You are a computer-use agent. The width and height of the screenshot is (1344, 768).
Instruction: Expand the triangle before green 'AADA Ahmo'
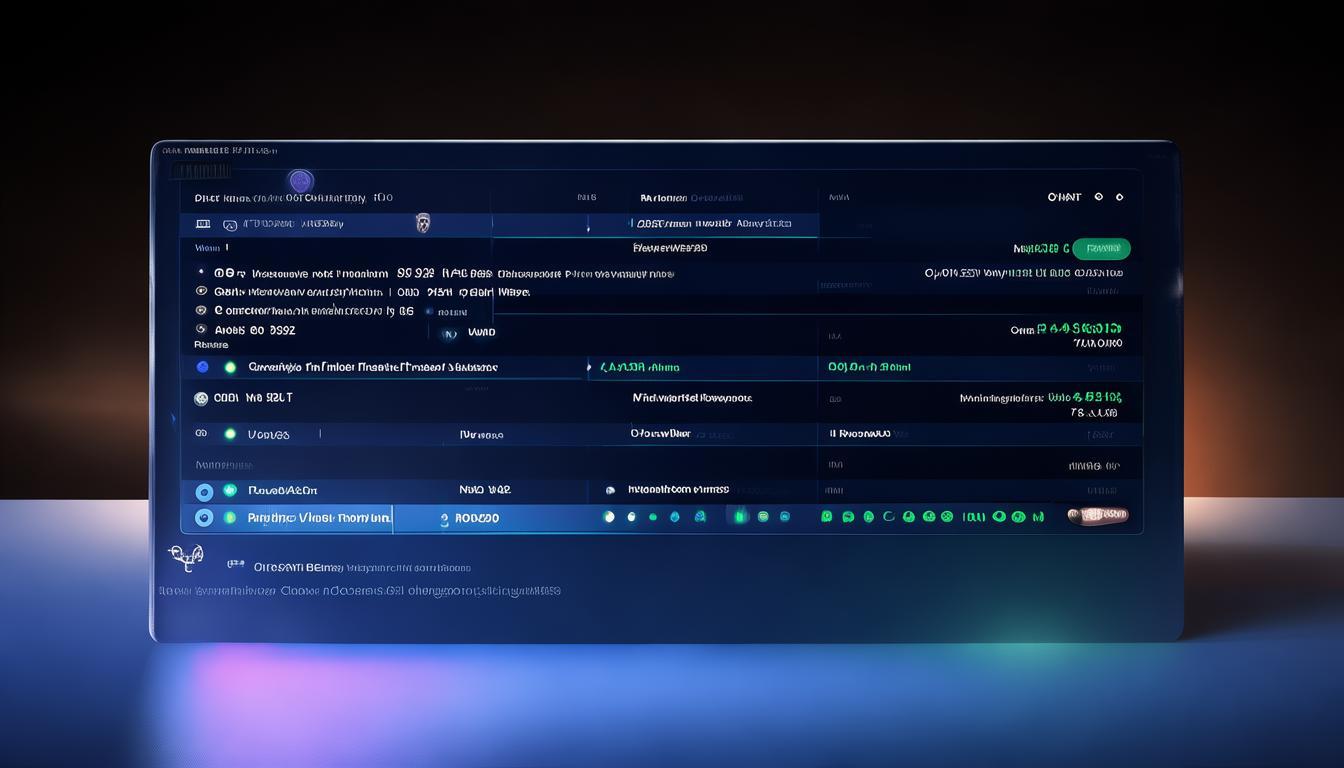pyautogui.click(x=588, y=367)
